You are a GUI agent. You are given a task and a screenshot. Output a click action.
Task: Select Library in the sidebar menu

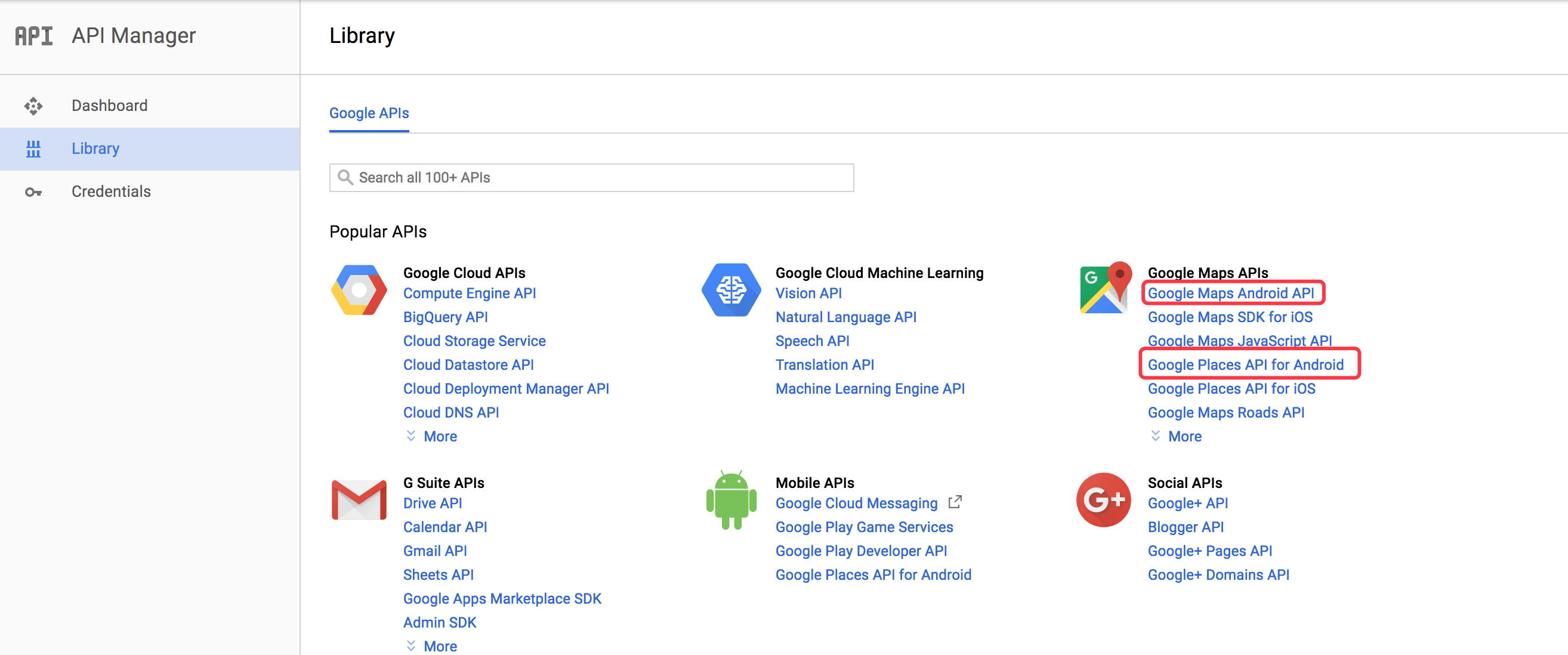pos(95,149)
